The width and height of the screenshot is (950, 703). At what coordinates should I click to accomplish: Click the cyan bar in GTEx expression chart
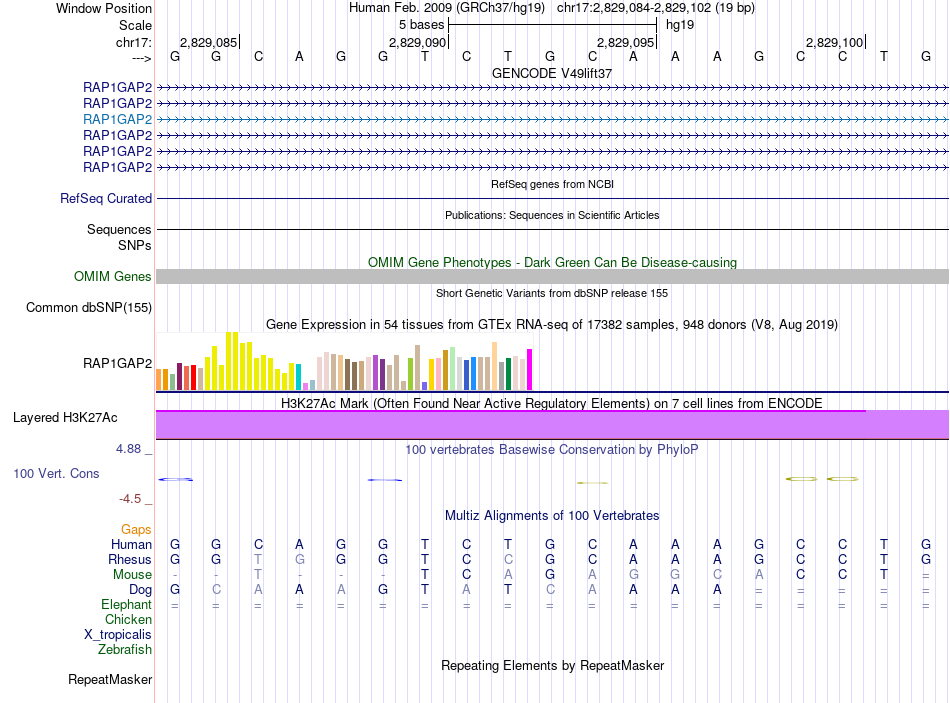coord(298,376)
